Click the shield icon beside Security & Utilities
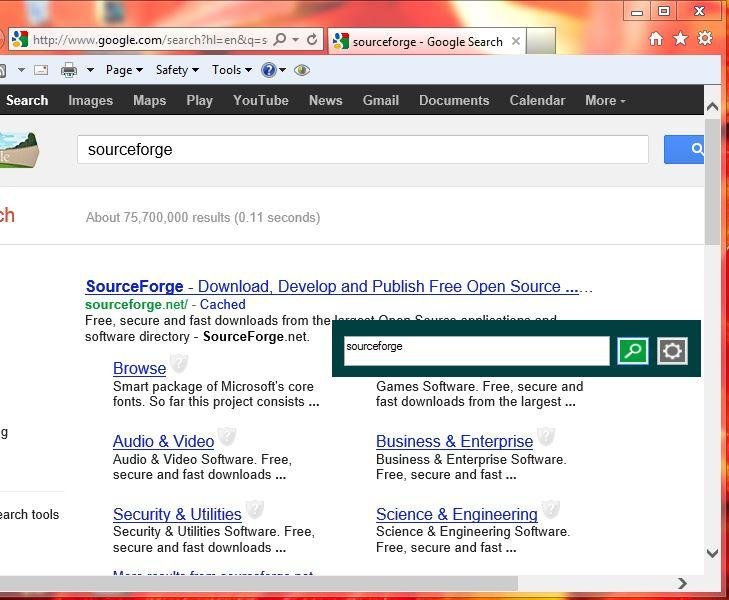Image resolution: width=729 pixels, height=600 pixels. (254, 509)
